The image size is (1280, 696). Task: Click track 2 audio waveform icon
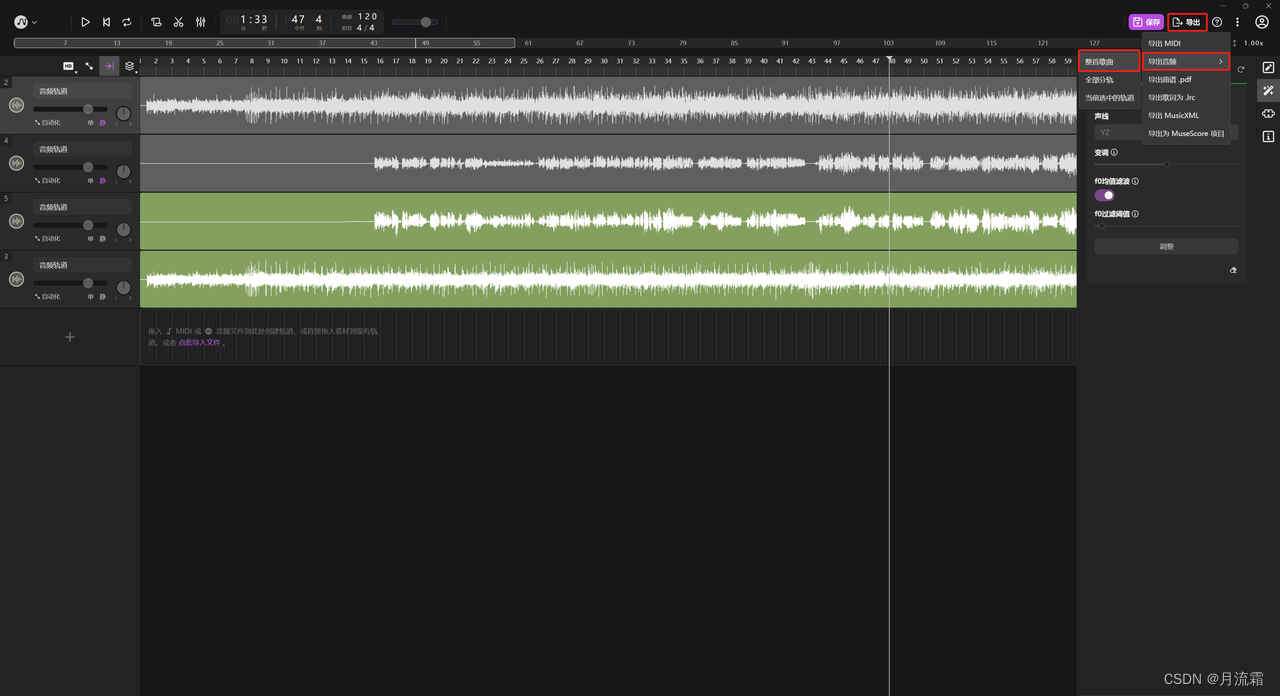16,105
